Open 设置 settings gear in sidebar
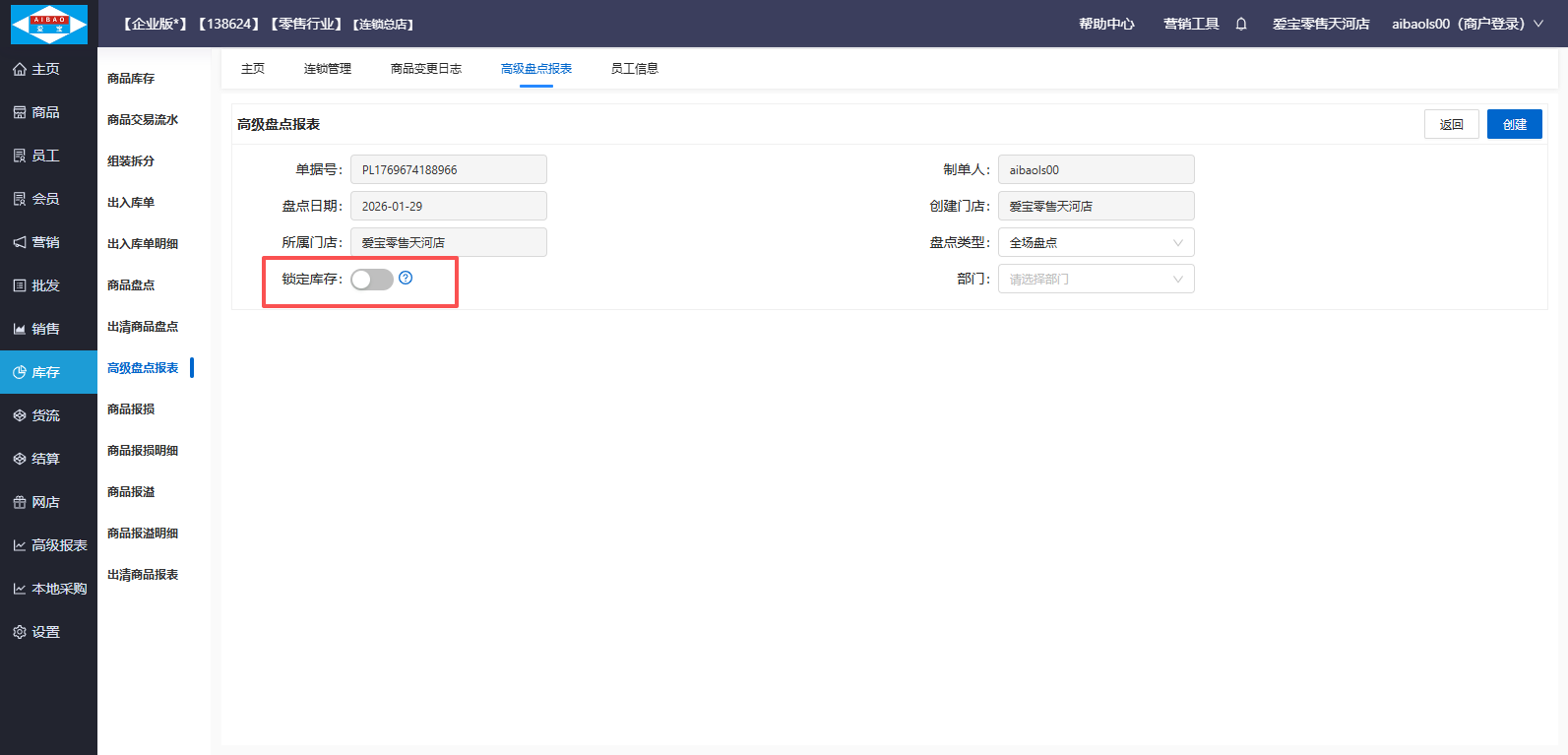 pyautogui.click(x=36, y=632)
